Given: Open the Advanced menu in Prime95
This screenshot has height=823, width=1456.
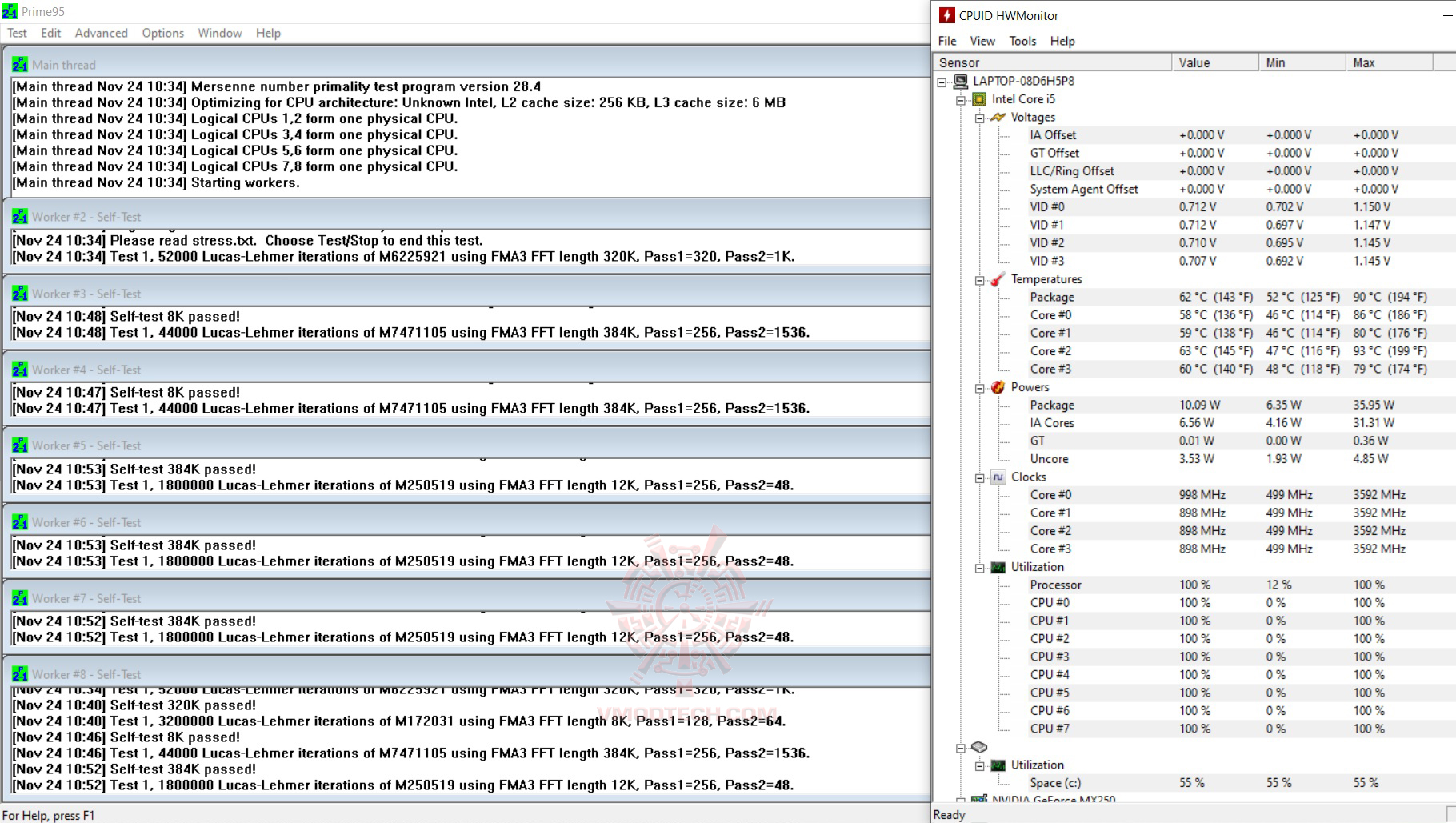Looking at the screenshot, I should [x=101, y=33].
